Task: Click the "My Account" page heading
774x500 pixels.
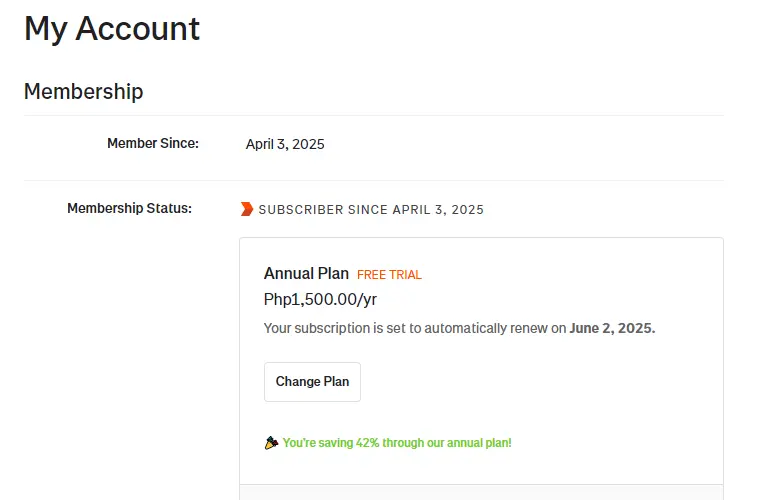Action: click(x=112, y=29)
